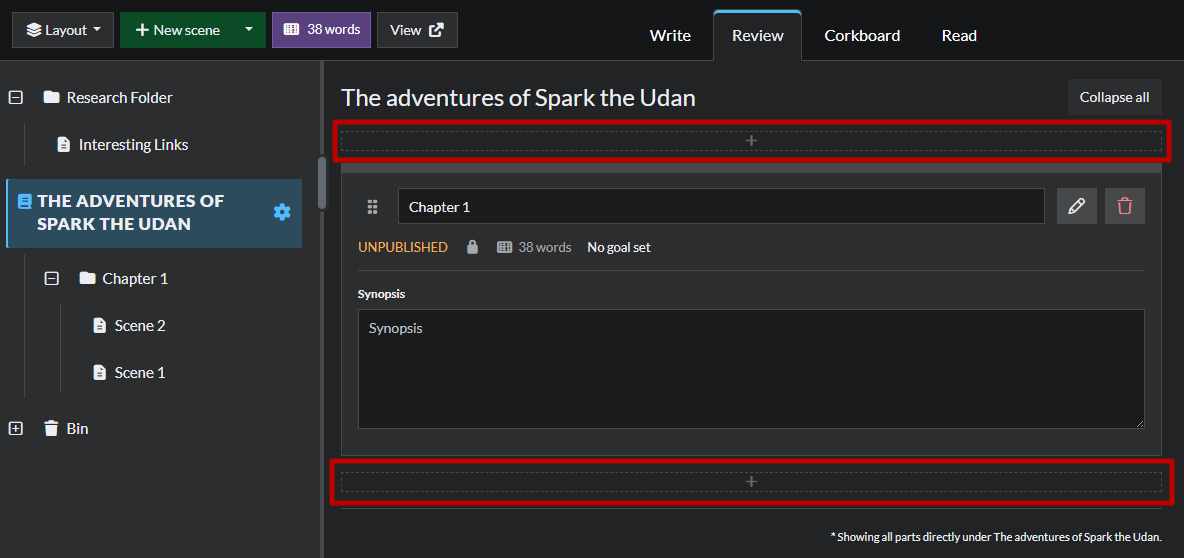The width and height of the screenshot is (1184, 558).
Task: Toggle the lock icon on Chapter 1
Action: (x=472, y=247)
